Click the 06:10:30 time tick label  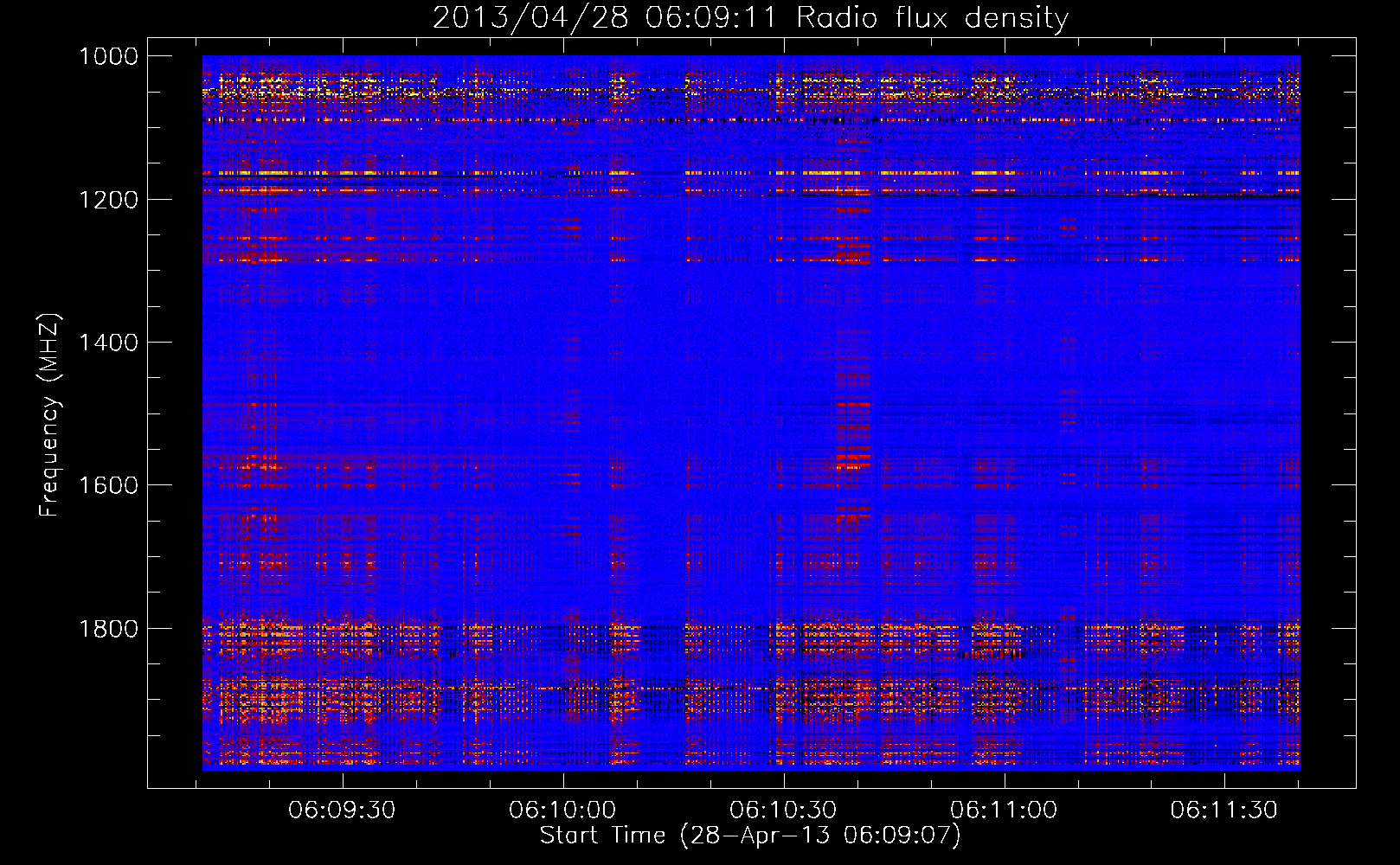pos(783,811)
